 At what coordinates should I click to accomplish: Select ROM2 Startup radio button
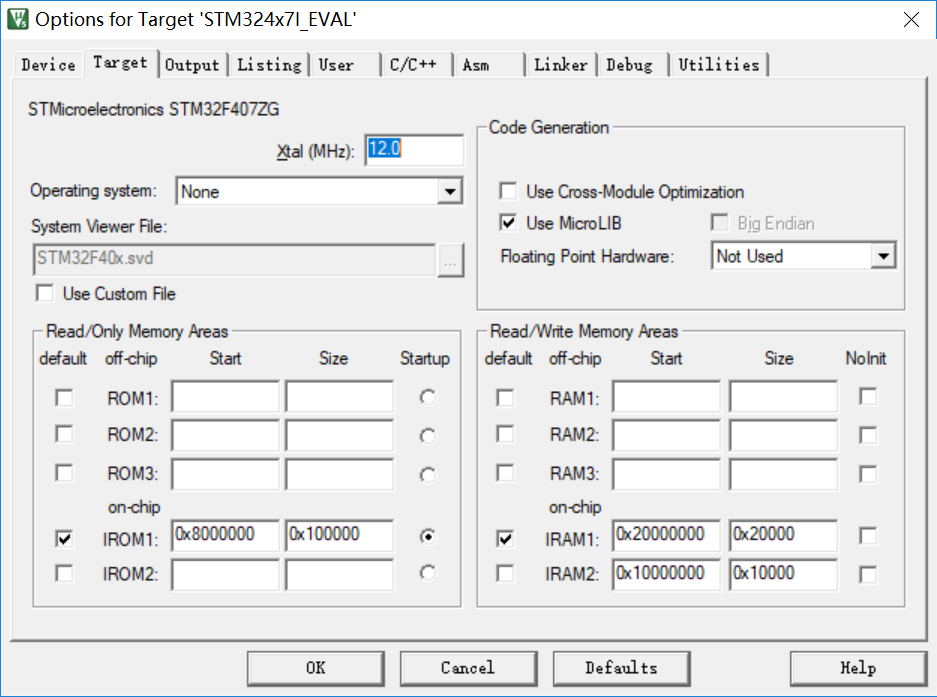coord(427,436)
